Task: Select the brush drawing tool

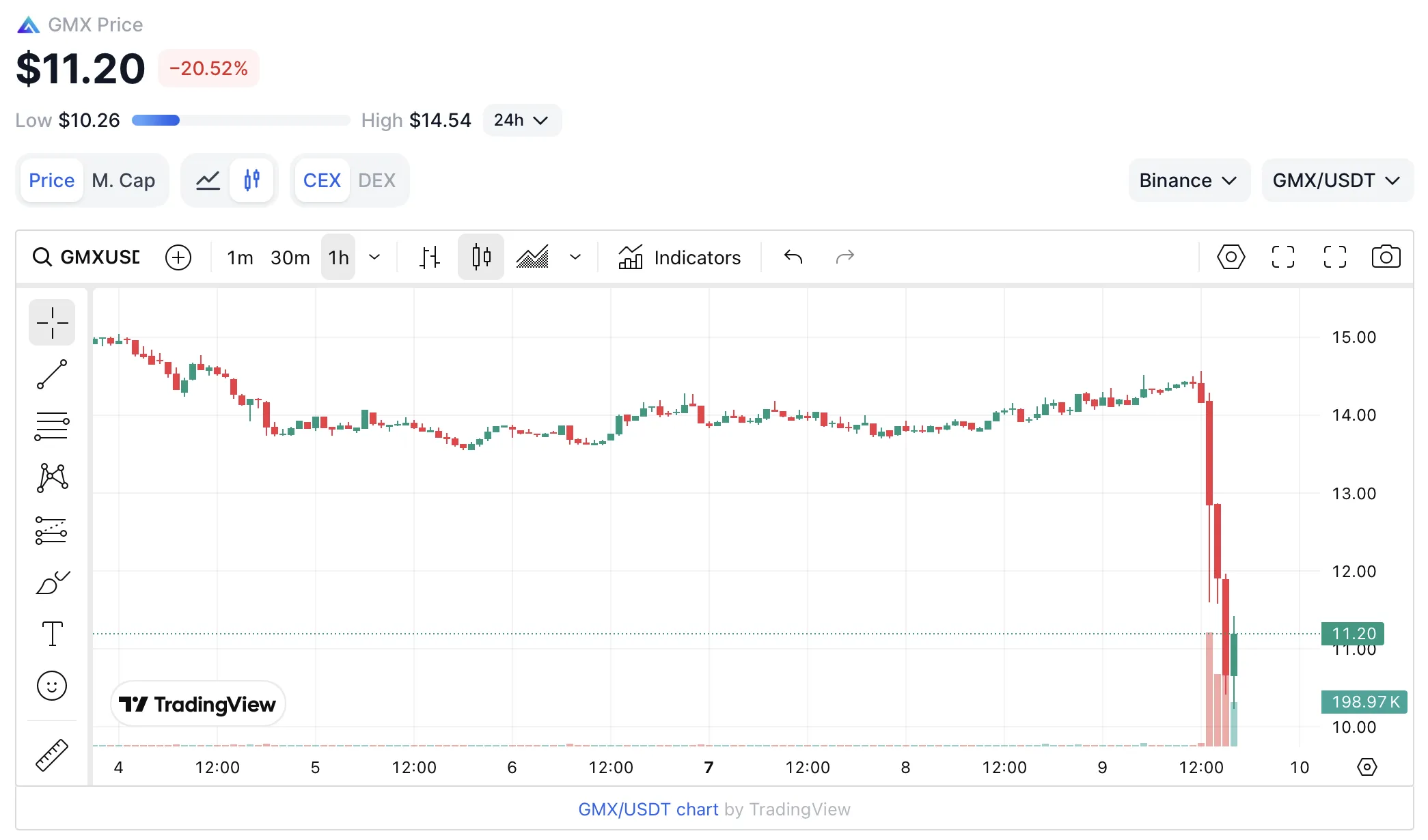Action: tap(52, 582)
